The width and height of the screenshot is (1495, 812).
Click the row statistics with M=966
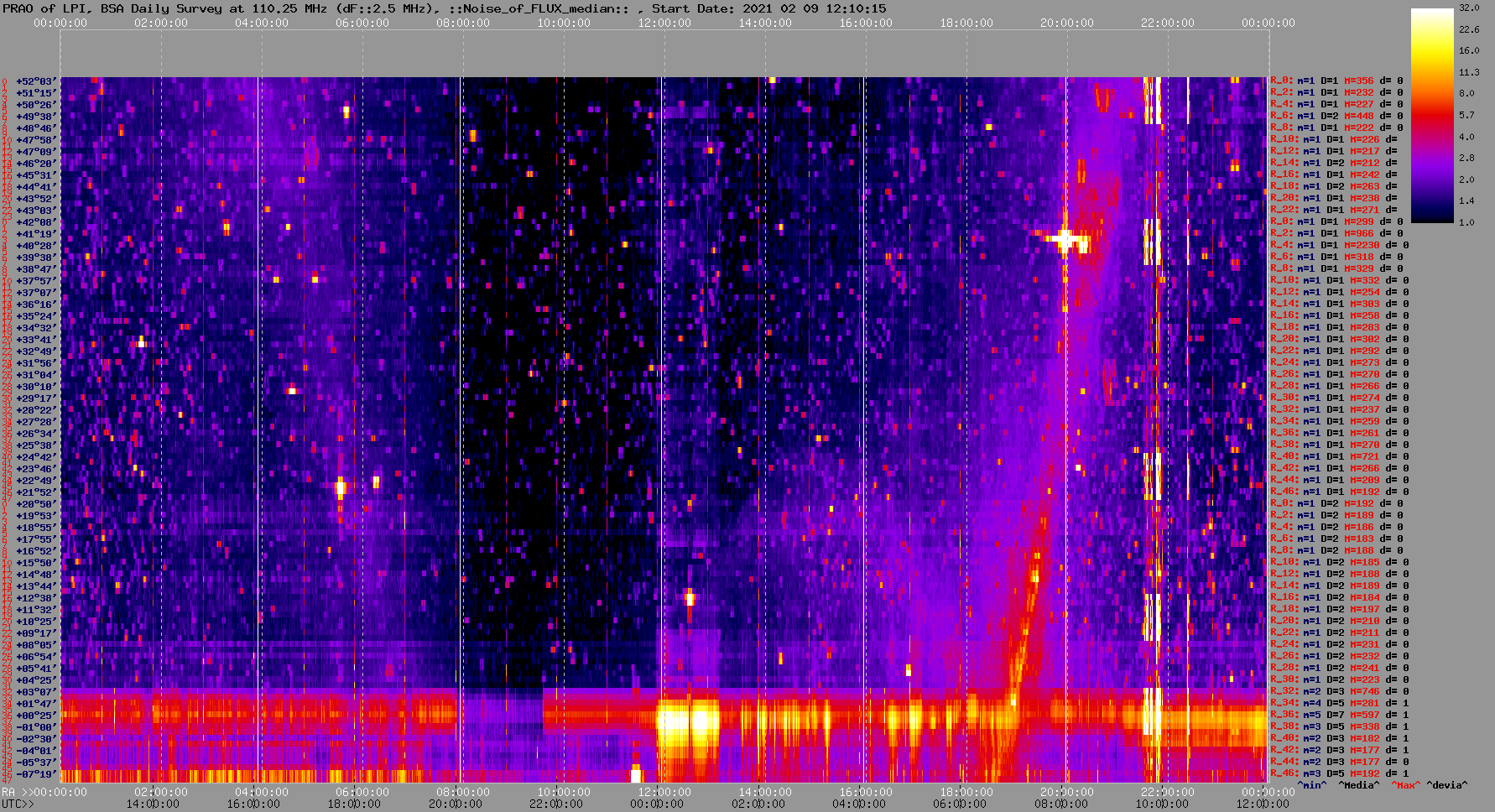(x=1336, y=234)
